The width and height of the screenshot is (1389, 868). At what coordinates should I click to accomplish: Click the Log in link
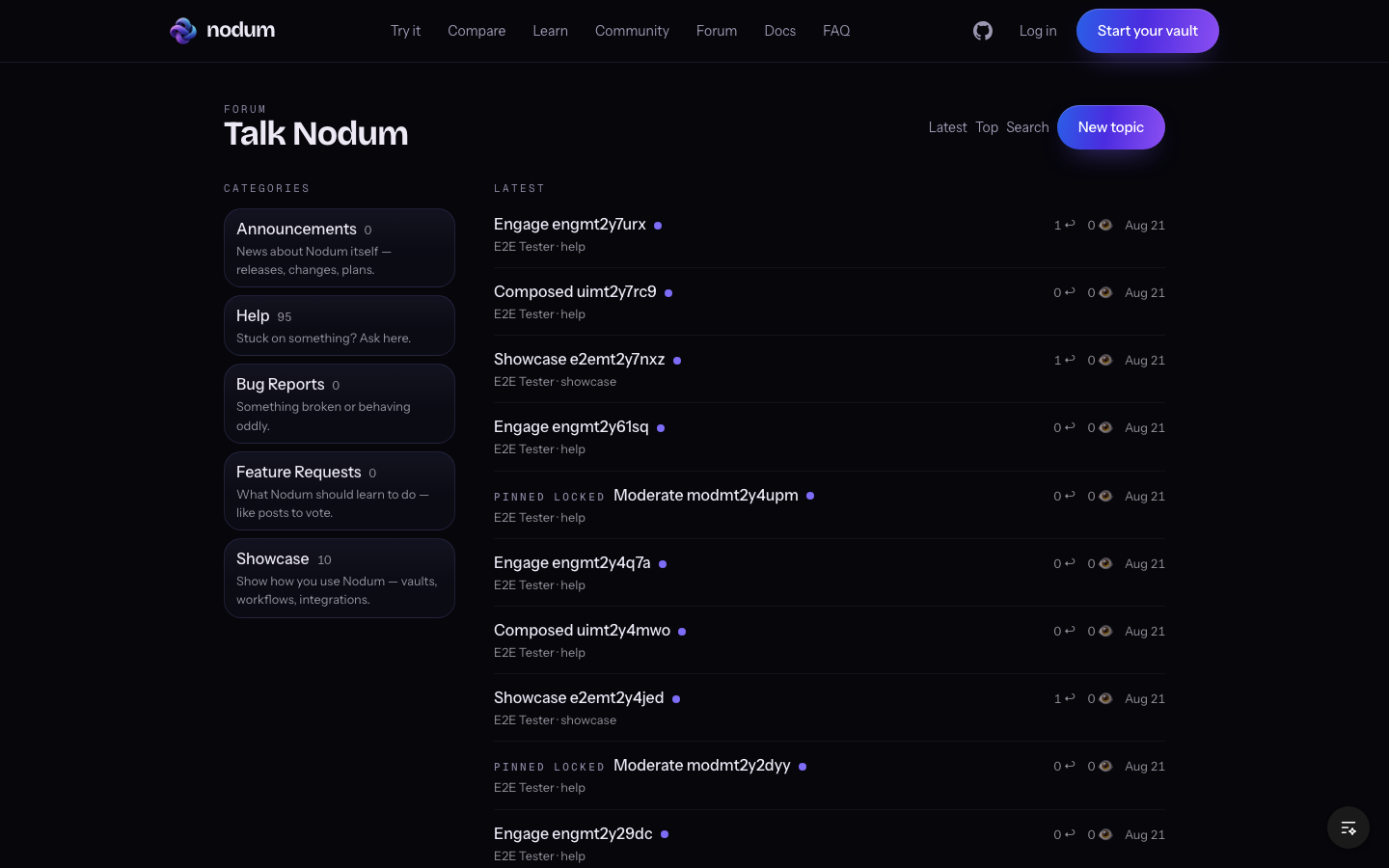[1038, 31]
